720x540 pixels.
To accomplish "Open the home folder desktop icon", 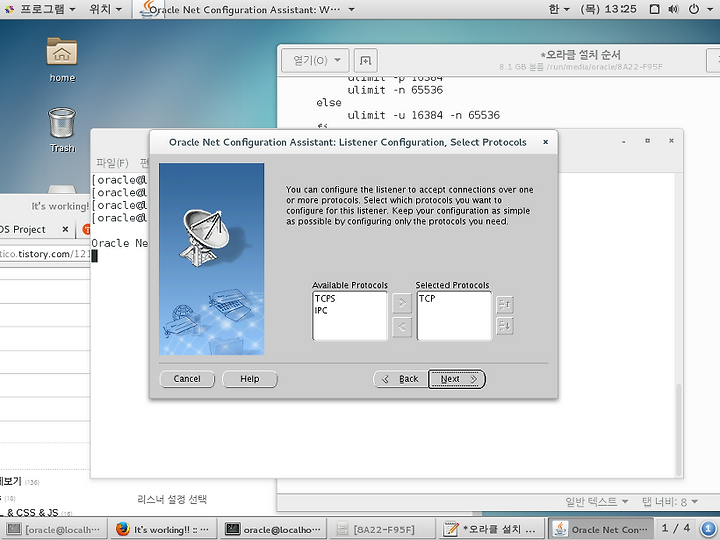I will [62, 60].
